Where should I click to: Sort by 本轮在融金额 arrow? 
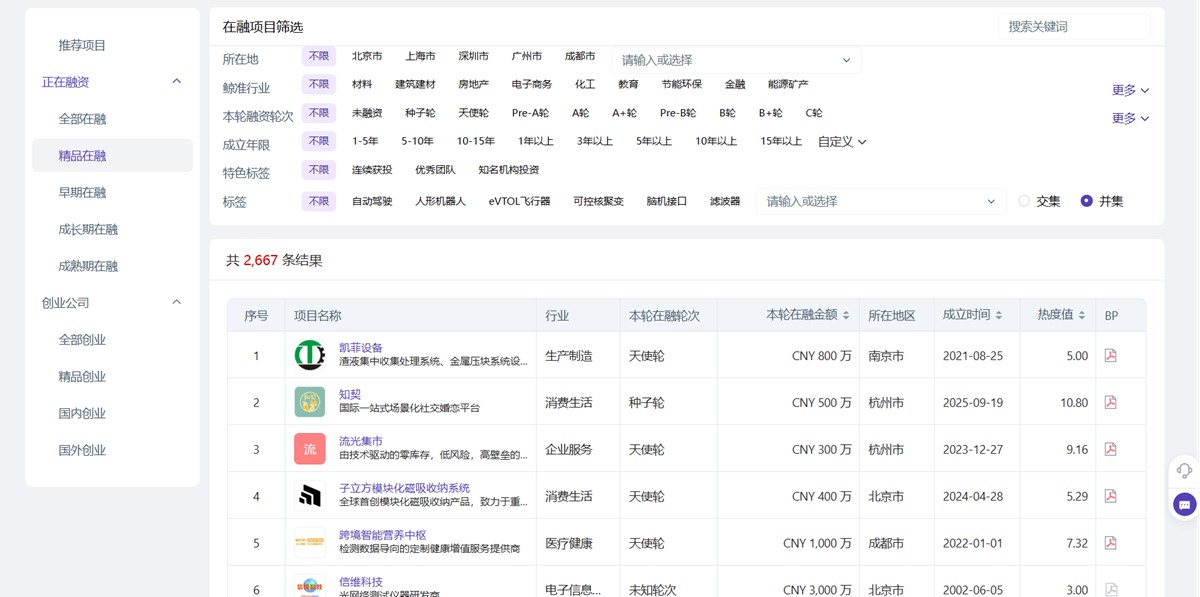coord(845,314)
